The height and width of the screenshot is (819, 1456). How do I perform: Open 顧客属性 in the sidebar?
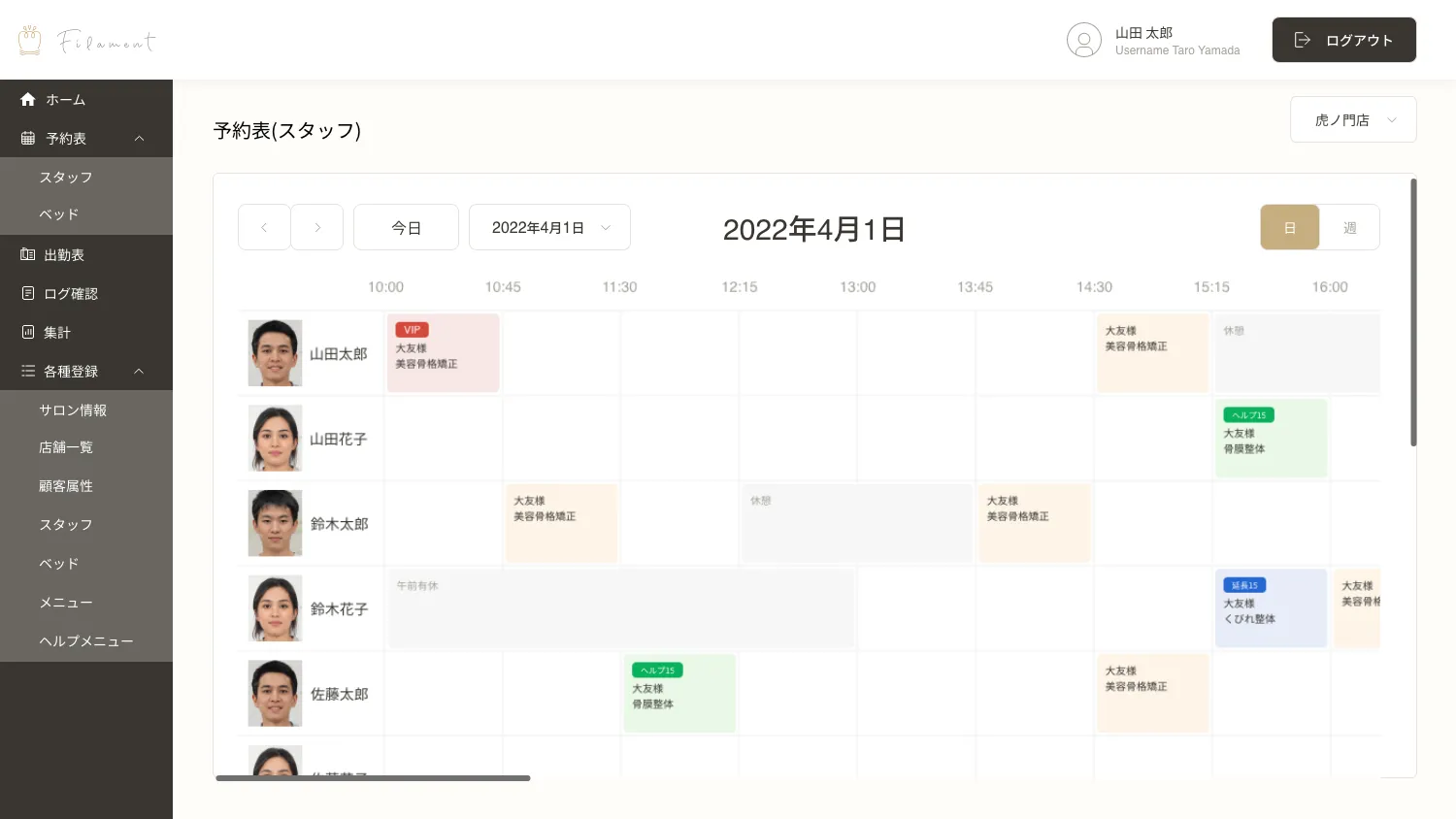66,486
